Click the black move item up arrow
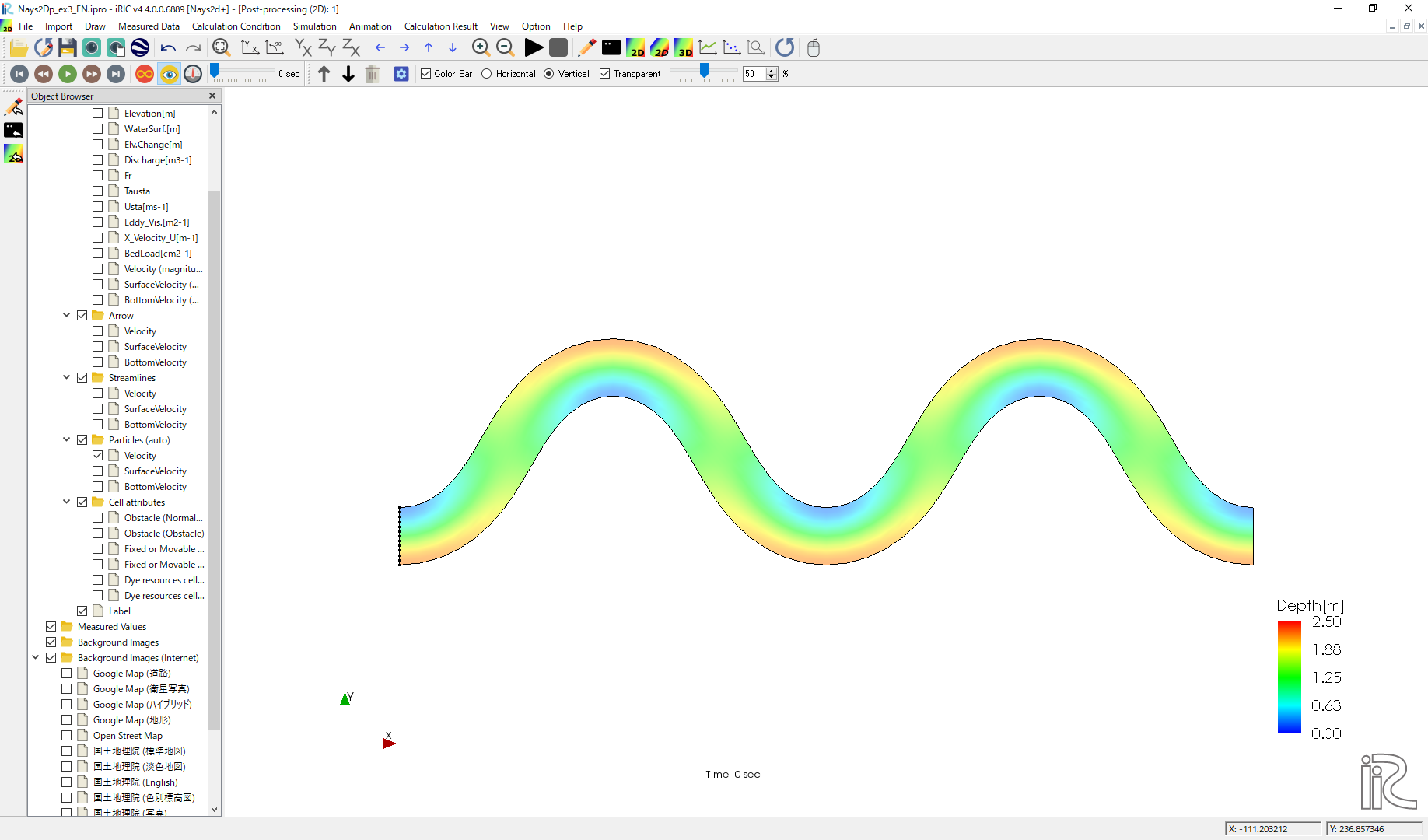Viewport: 1428px width, 840px height. pos(324,74)
